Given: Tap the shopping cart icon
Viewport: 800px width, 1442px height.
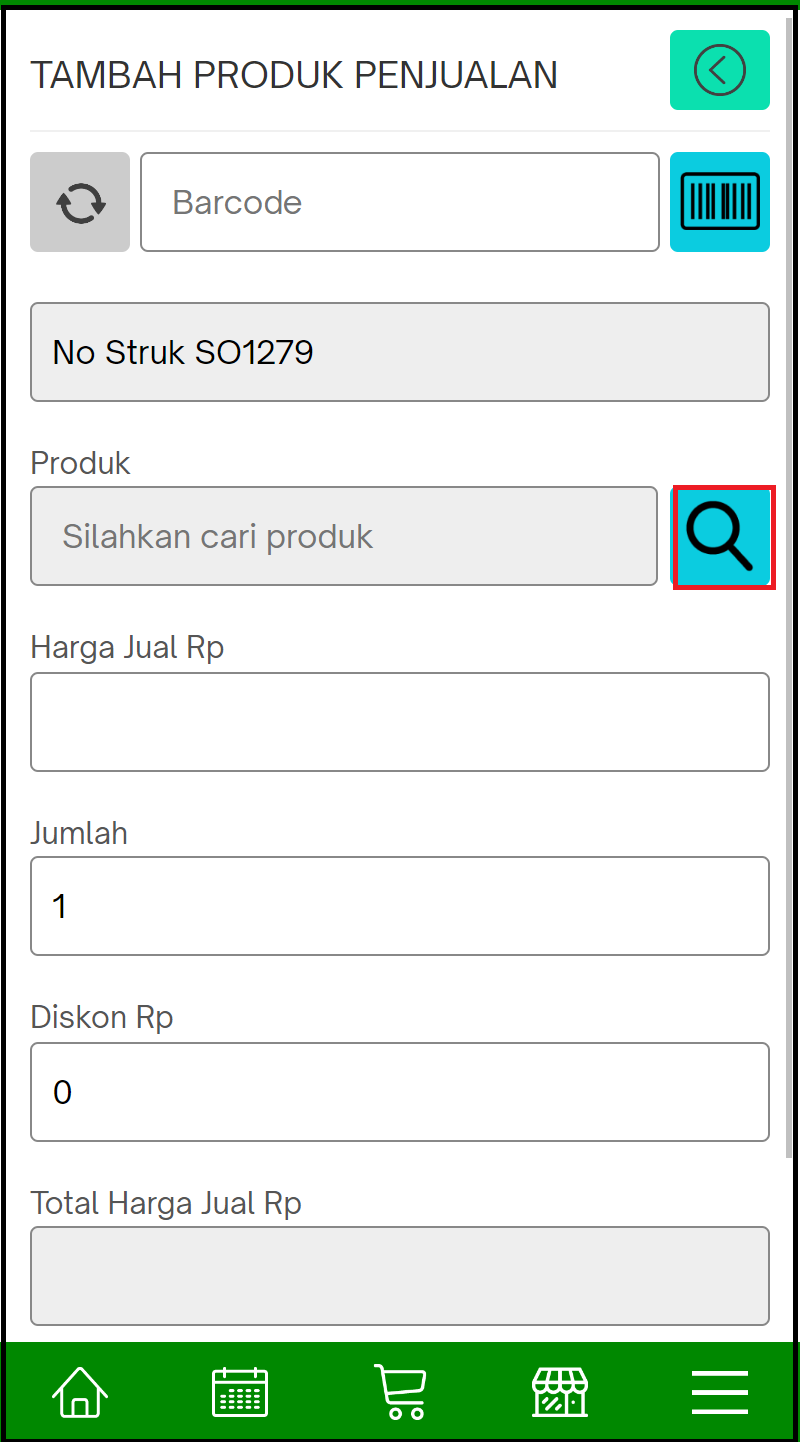Looking at the screenshot, I should (400, 1391).
